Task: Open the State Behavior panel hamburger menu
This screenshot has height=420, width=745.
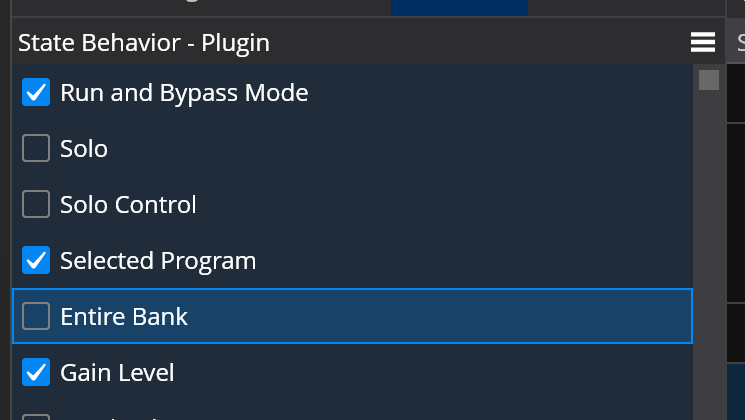Action: [x=702, y=42]
